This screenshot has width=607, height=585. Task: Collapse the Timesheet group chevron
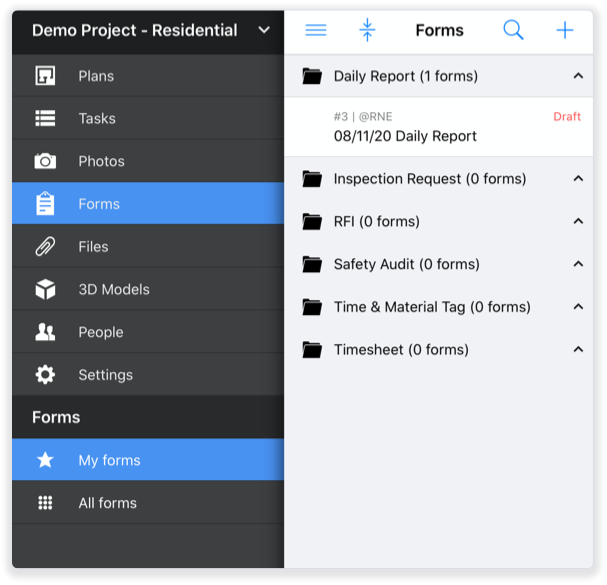578,350
